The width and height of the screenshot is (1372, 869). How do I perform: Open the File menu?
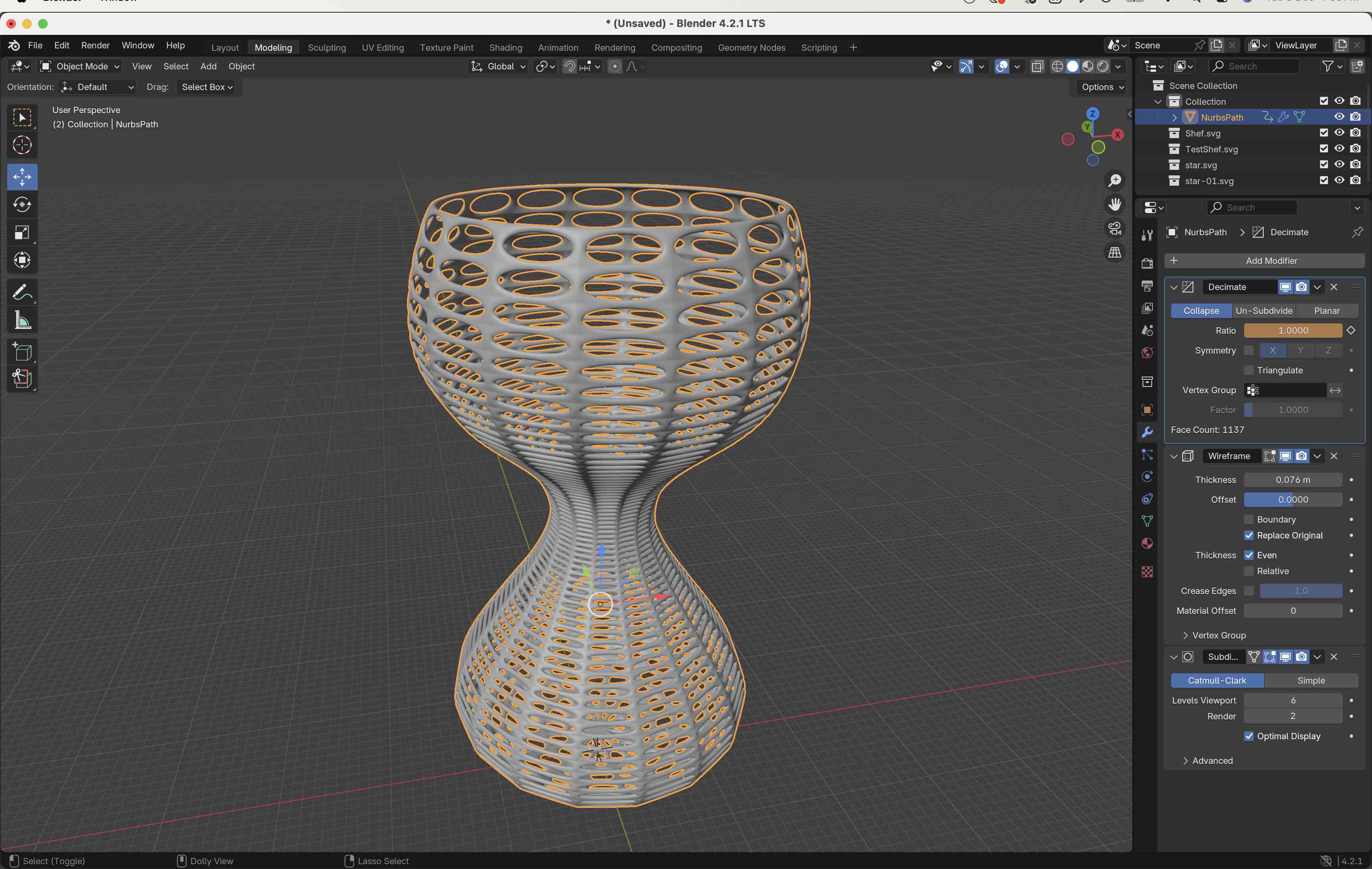coord(35,46)
